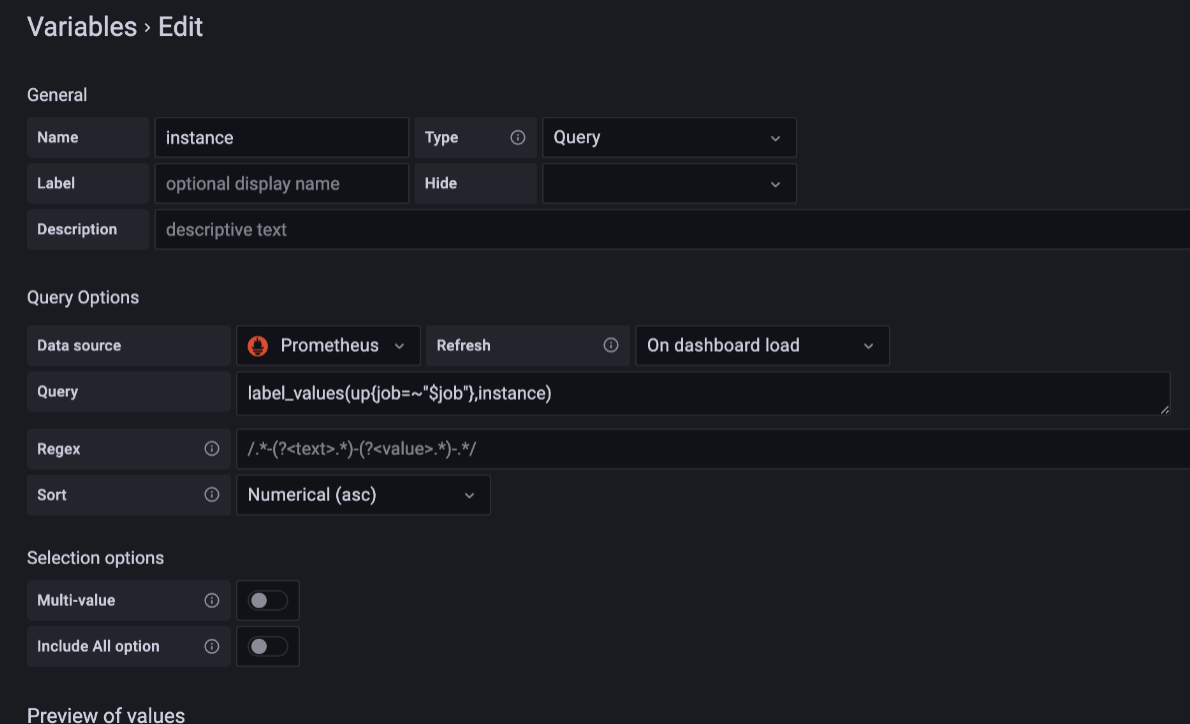The height and width of the screenshot is (724, 1190).
Task: Open the Hide dropdown
Action: [x=668, y=183]
